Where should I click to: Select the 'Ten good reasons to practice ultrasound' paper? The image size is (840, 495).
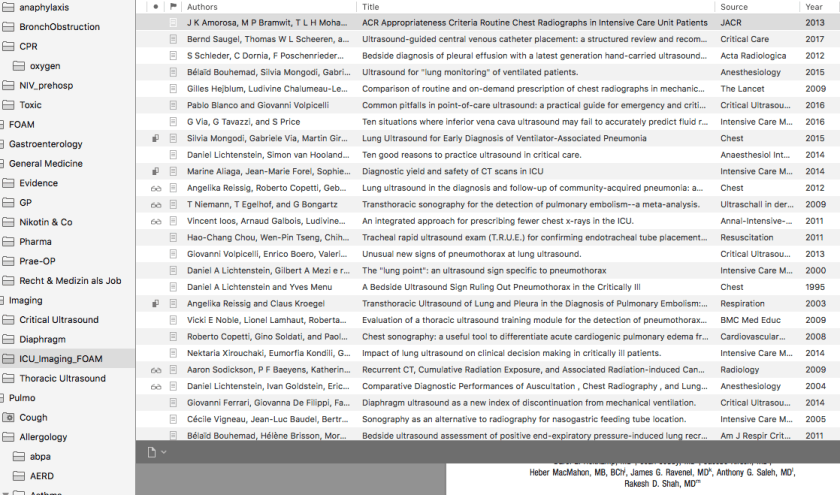[471, 155]
